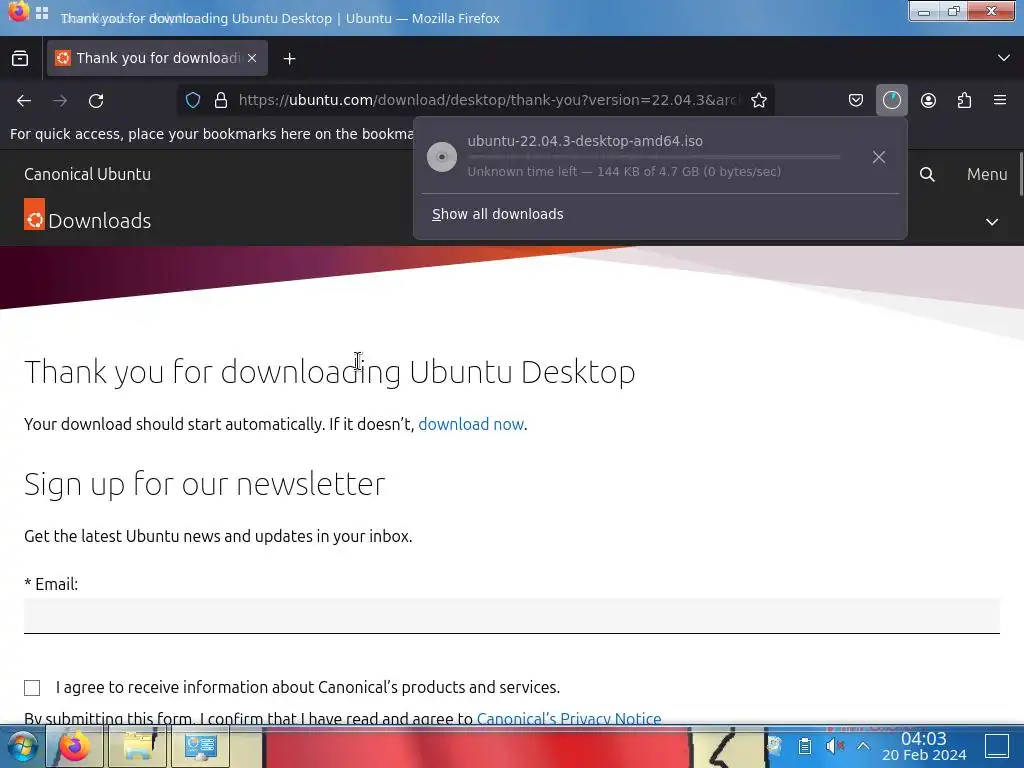Click the forward navigation arrow

pos(60,101)
